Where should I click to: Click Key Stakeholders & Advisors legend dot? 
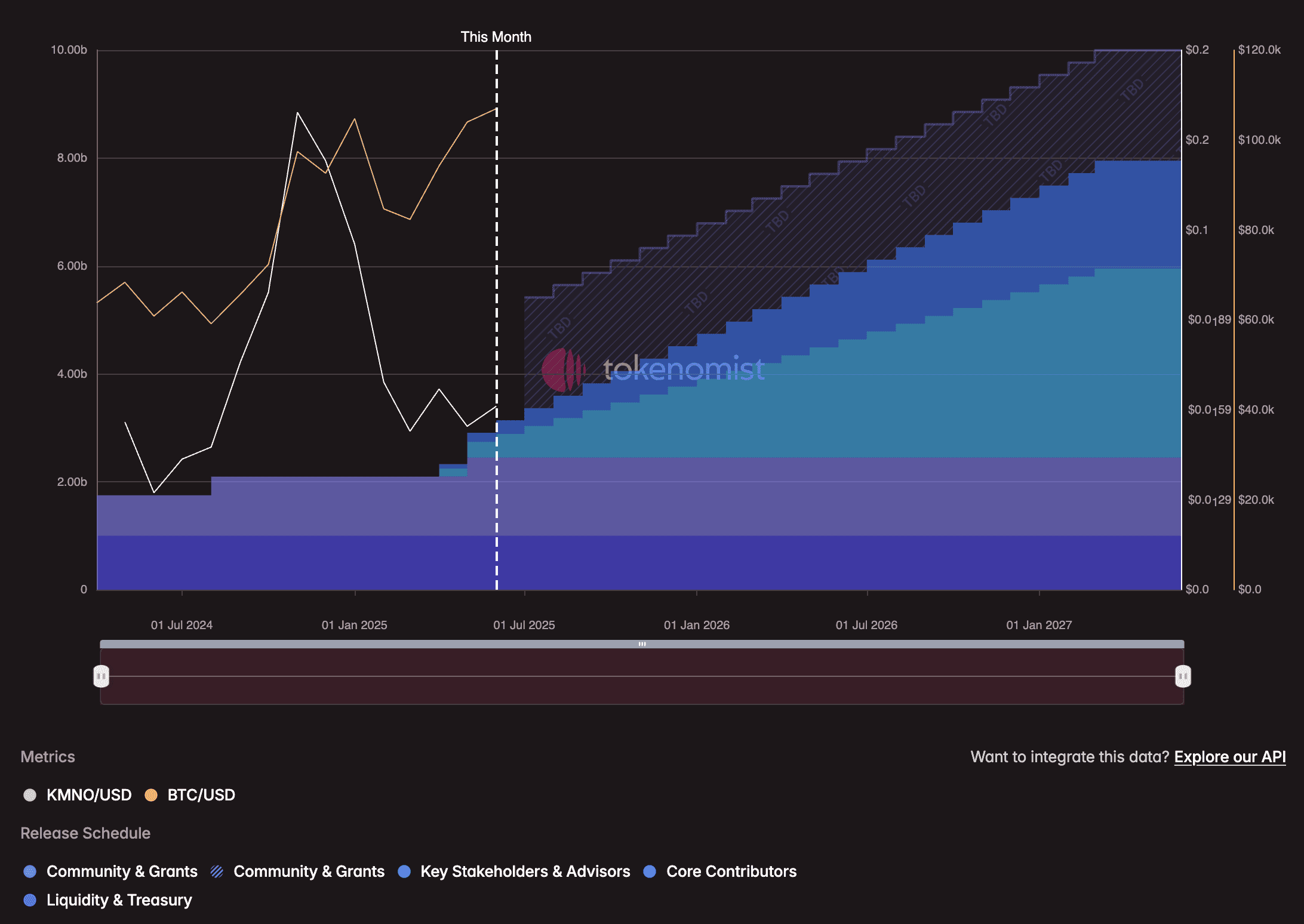coord(404,871)
